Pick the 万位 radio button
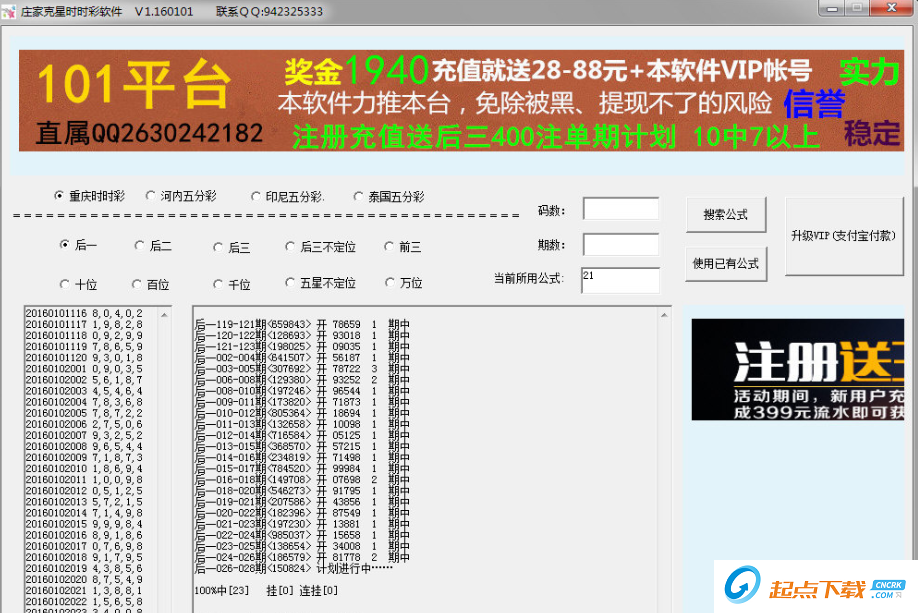This screenshot has height=613, width=918. 403,283
